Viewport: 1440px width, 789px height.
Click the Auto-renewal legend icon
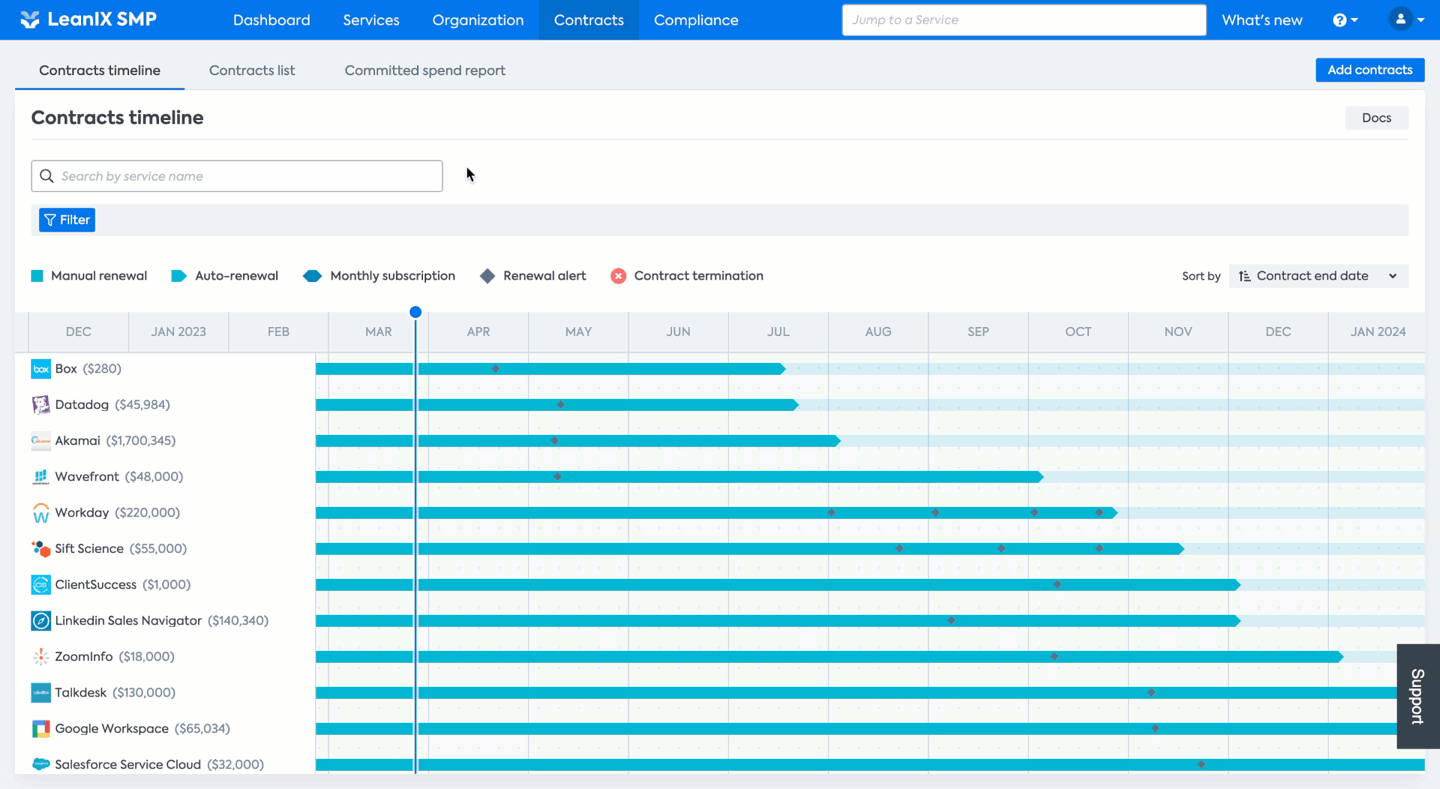pyautogui.click(x=179, y=276)
